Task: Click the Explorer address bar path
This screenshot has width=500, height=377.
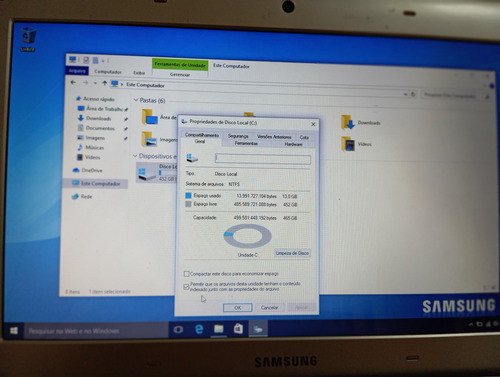Action: tap(145, 85)
